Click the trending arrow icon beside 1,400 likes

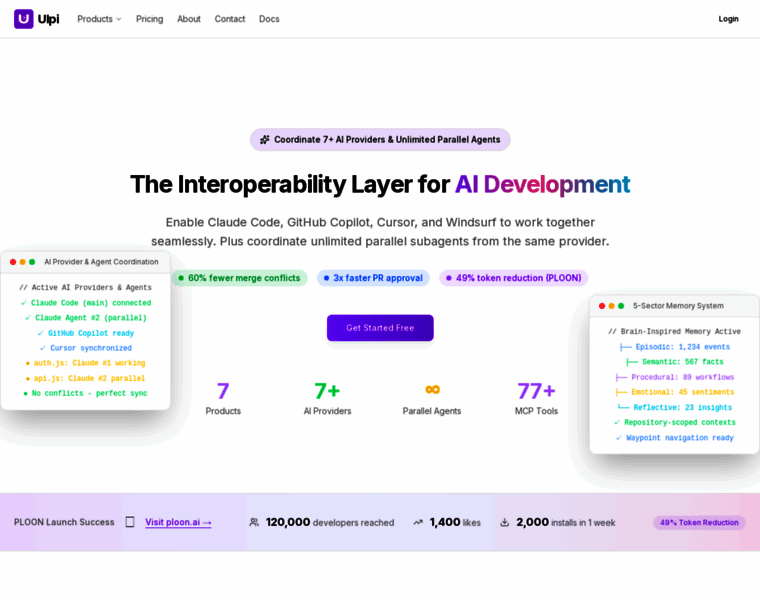(x=418, y=522)
